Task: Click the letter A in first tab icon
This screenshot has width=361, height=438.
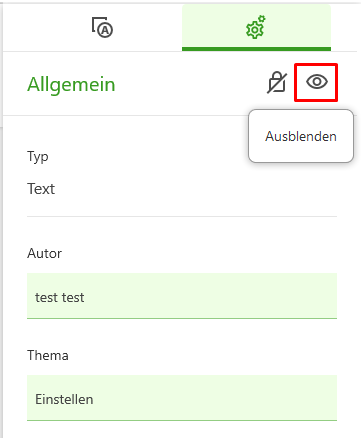Action: click(x=105, y=31)
